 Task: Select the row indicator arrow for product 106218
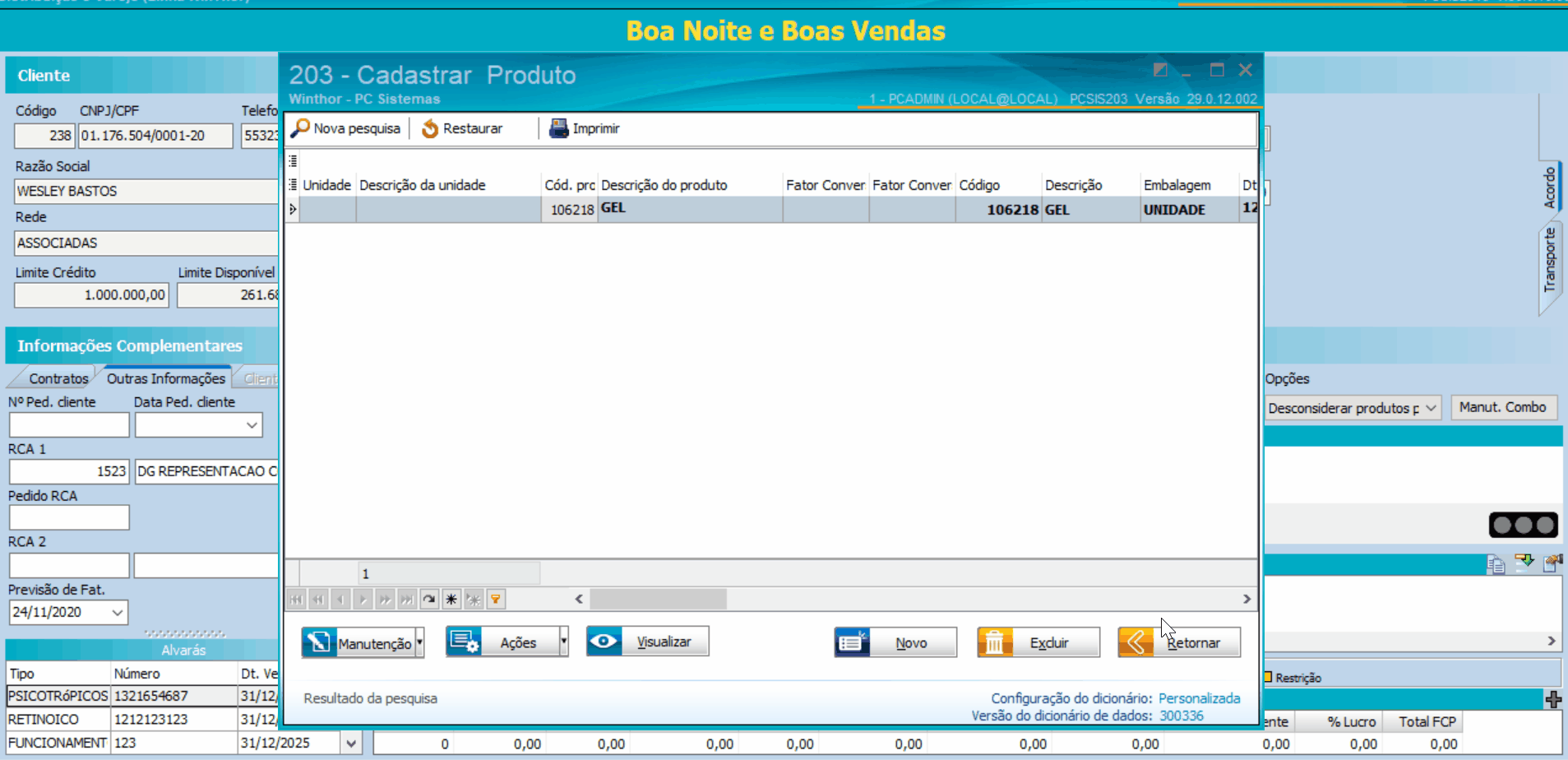[x=293, y=210]
